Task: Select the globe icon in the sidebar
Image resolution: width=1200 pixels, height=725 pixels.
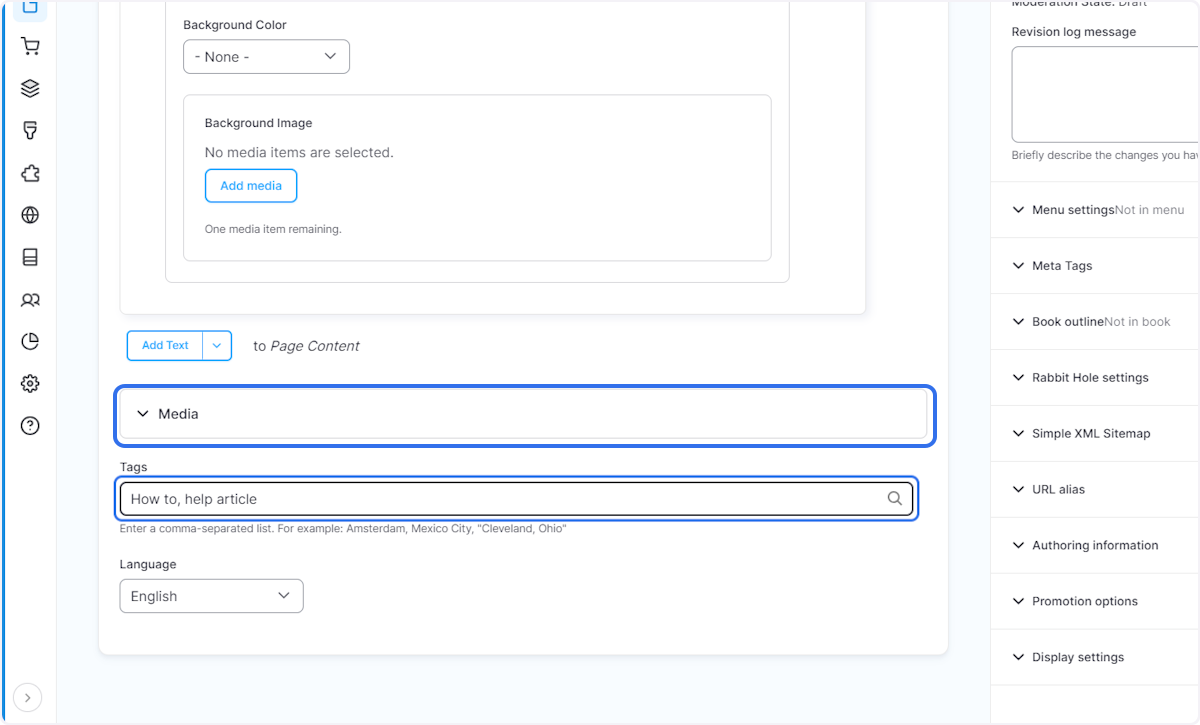Action: click(29, 215)
